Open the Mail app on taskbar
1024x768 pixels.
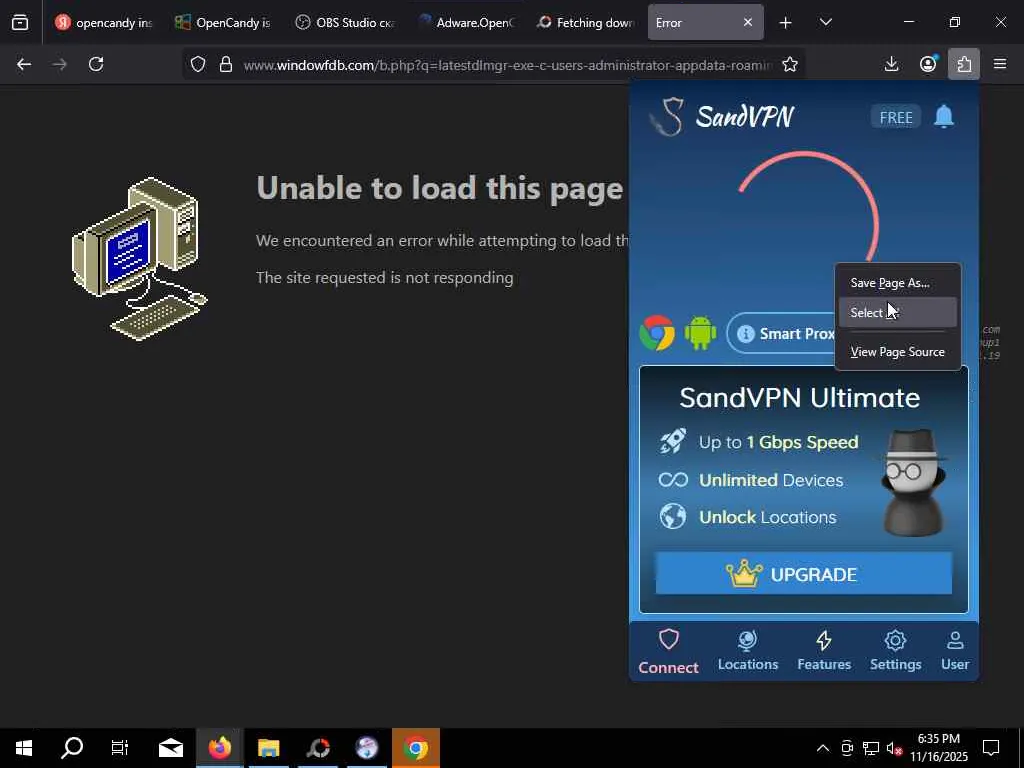(170, 748)
